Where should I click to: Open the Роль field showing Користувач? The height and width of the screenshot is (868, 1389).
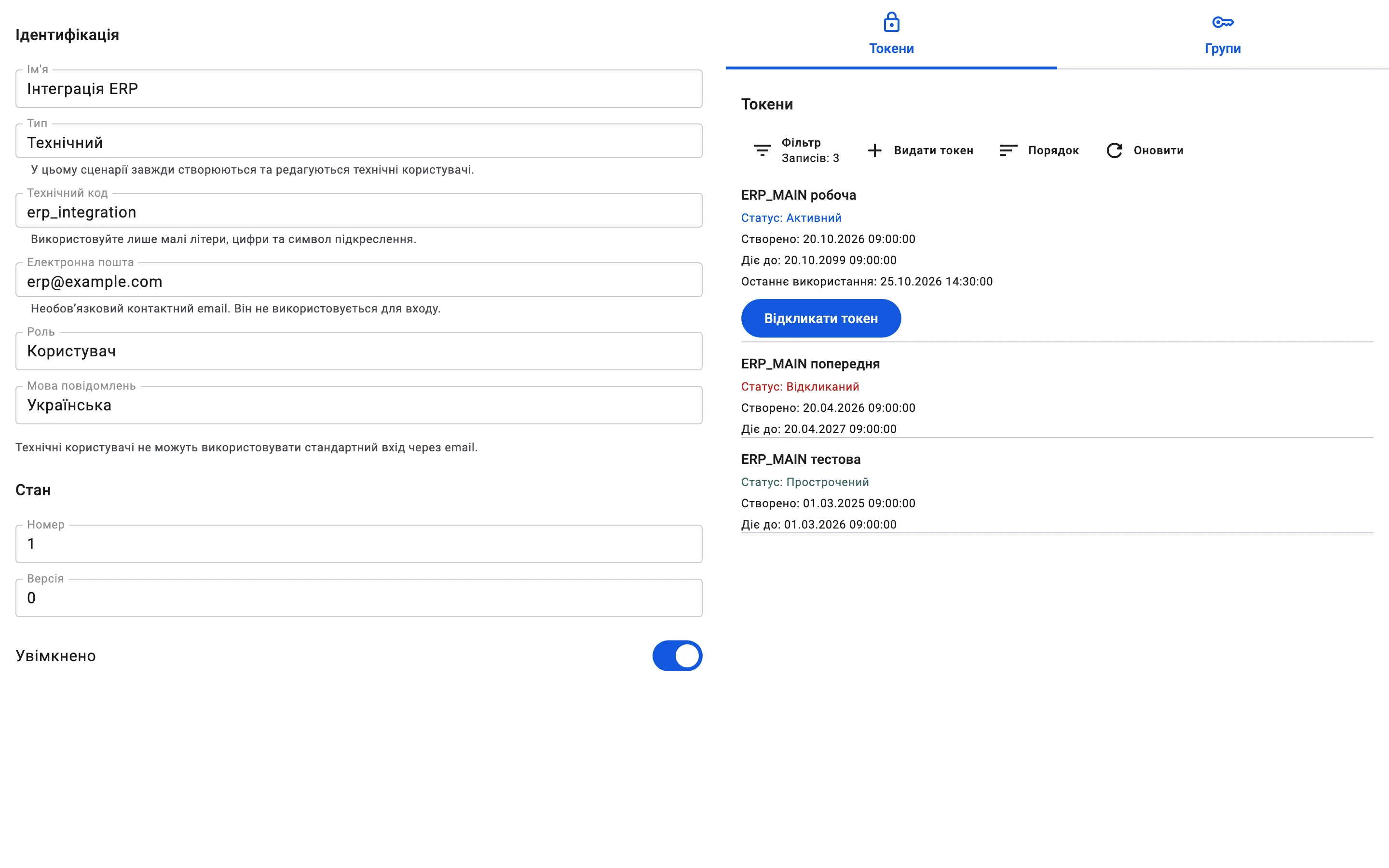point(359,351)
